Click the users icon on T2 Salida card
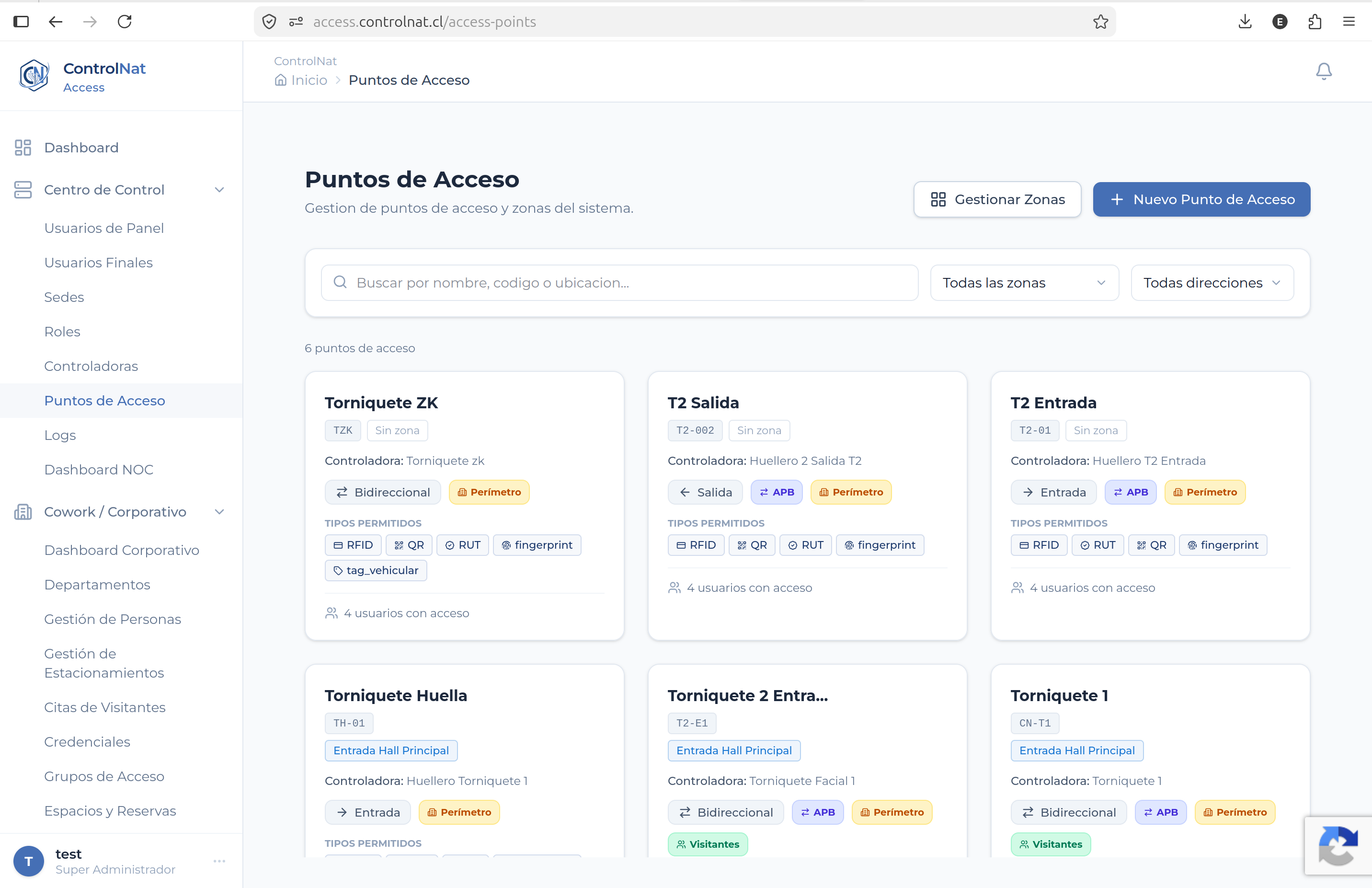Viewport: 1372px width, 888px height. [674, 588]
